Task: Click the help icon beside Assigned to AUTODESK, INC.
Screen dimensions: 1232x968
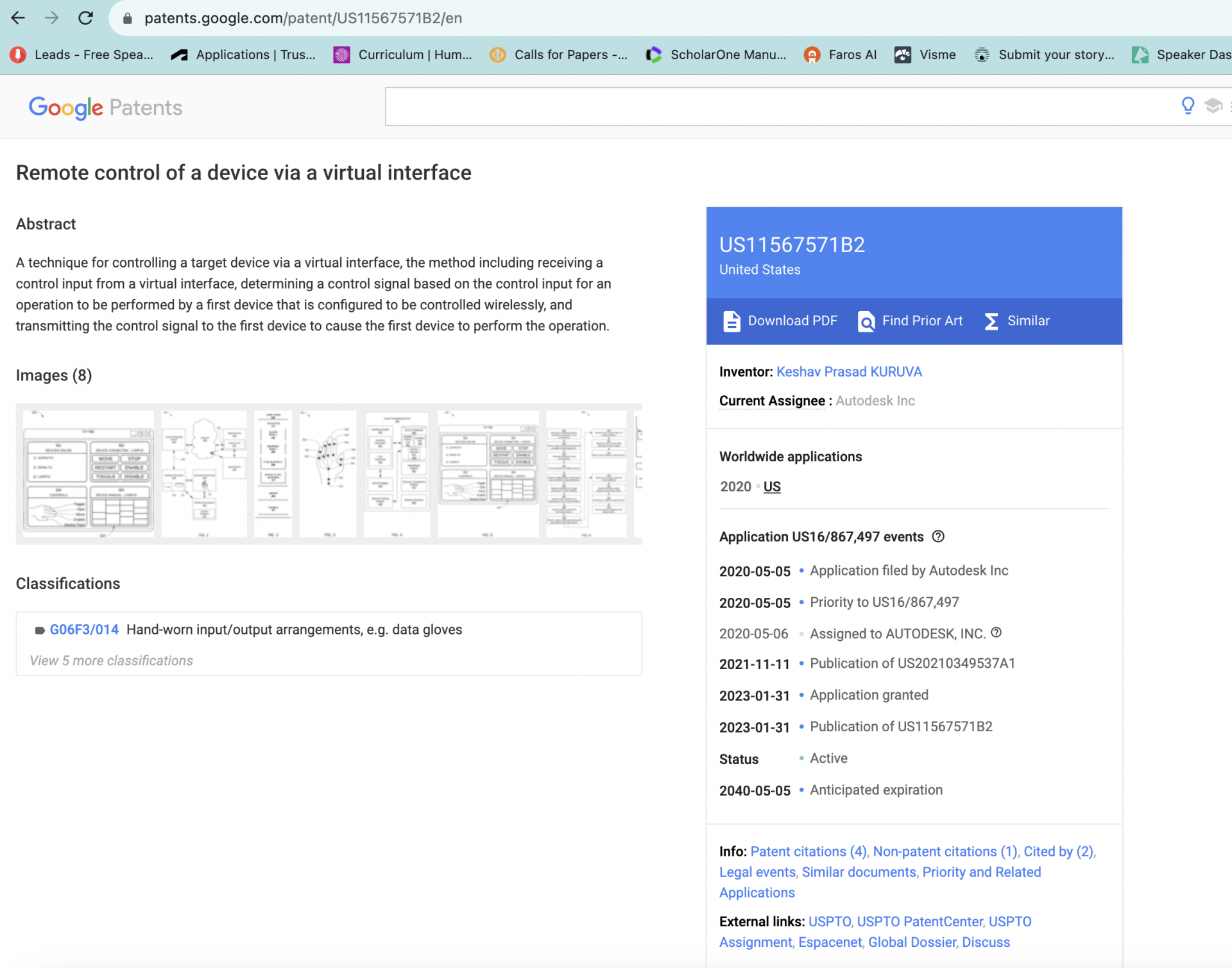Action: [996, 633]
